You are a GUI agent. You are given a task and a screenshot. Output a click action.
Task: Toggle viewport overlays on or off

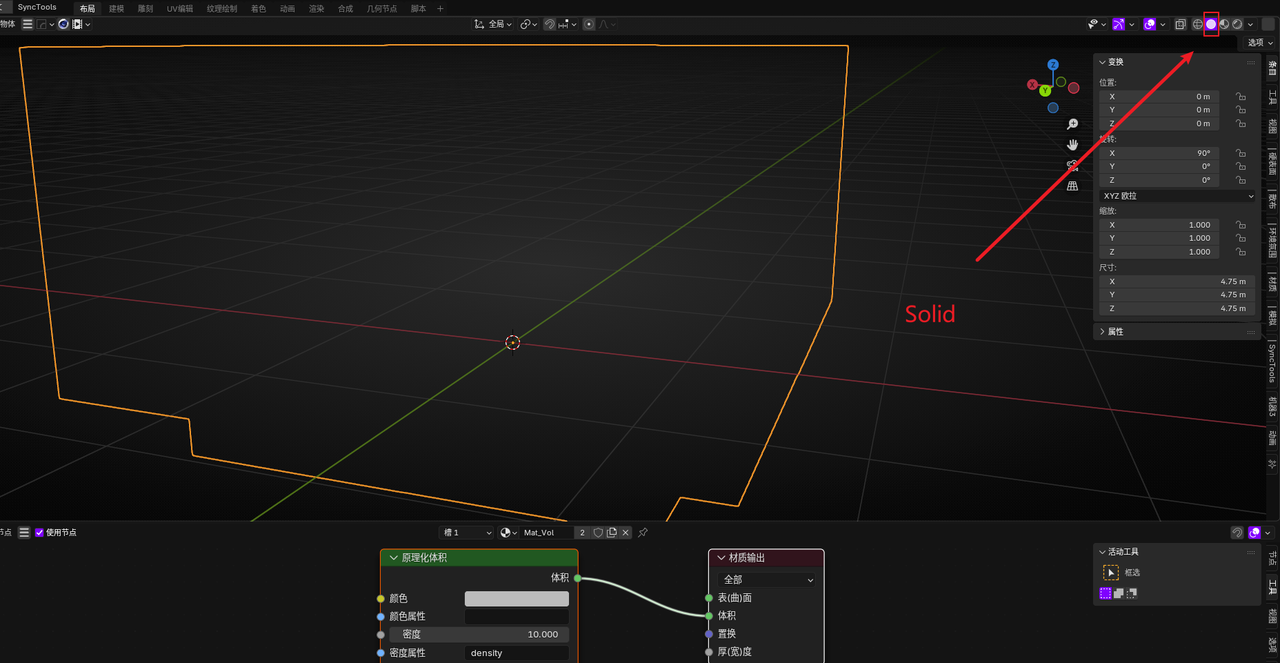tap(1149, 24)
